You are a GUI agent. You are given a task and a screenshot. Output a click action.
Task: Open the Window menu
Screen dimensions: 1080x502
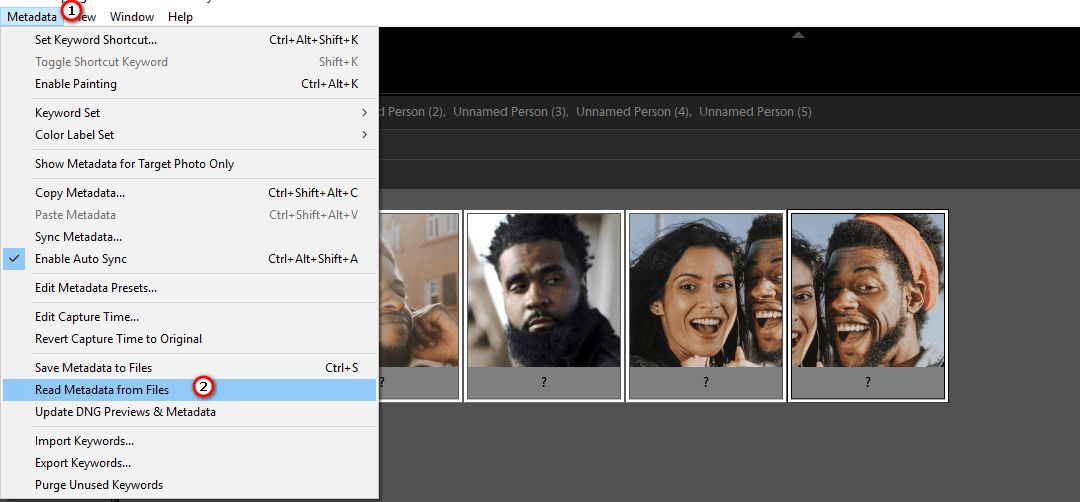click(132, 17)
